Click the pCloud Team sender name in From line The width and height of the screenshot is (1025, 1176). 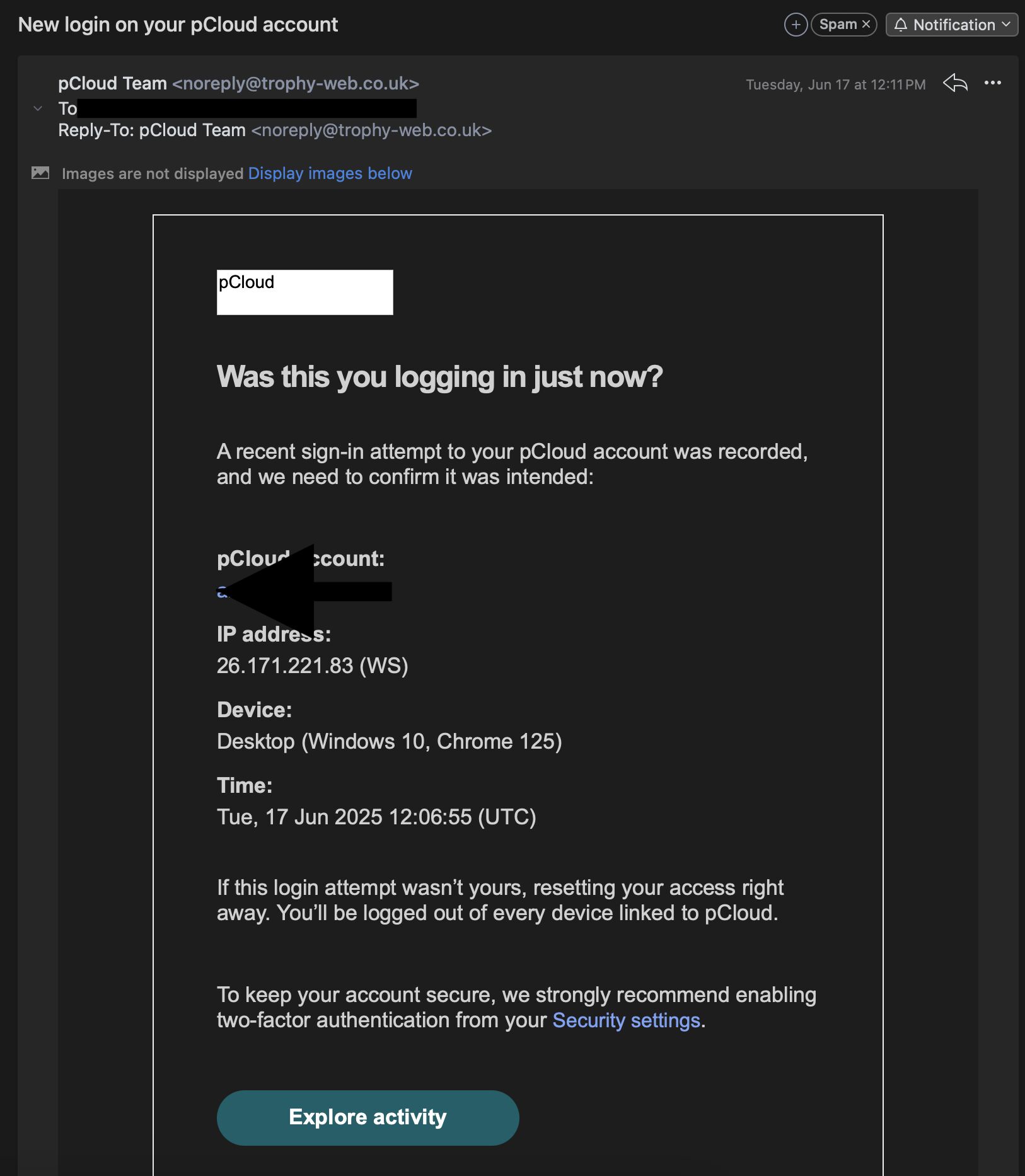coord(112,83)
